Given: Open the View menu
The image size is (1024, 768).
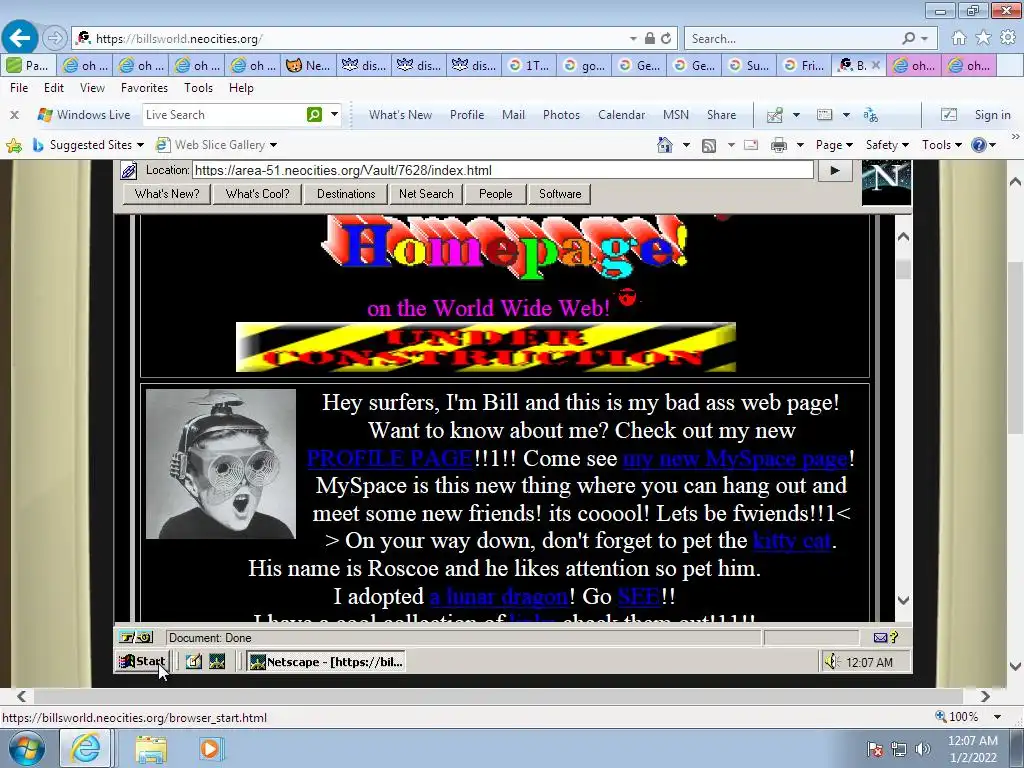Looking at the screenshot, I should tap(92, 88).
